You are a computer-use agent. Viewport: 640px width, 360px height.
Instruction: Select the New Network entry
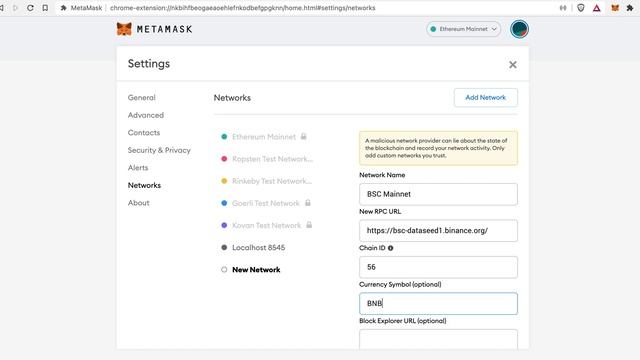256,270
